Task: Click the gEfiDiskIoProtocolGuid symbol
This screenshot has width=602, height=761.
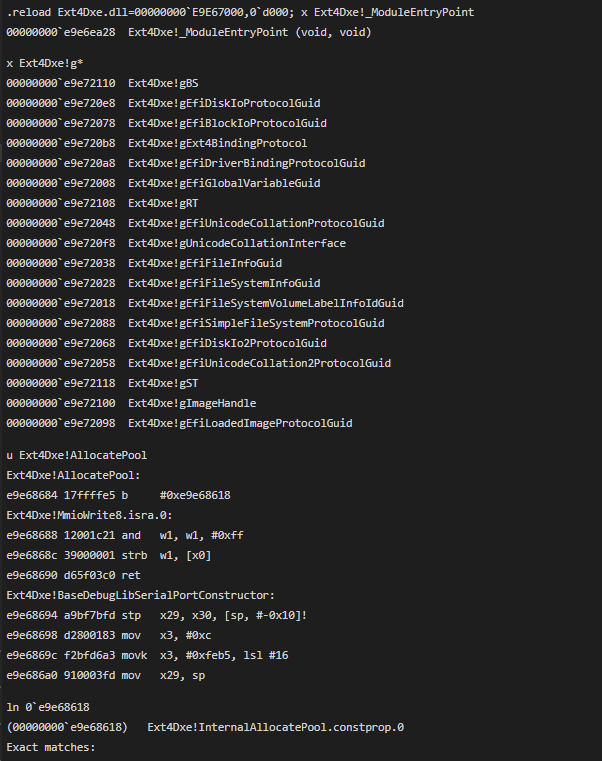Action: [x=224, y=103]
